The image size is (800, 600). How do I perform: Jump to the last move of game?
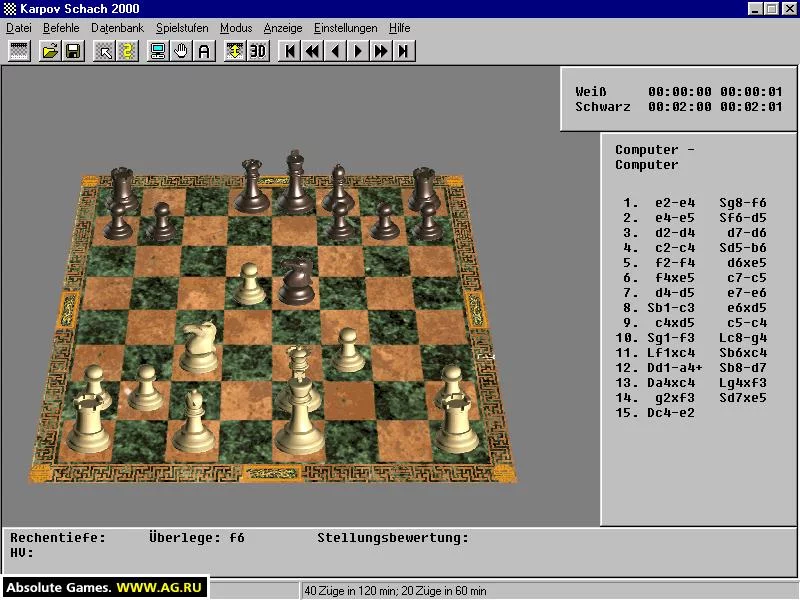pos(404,51)
